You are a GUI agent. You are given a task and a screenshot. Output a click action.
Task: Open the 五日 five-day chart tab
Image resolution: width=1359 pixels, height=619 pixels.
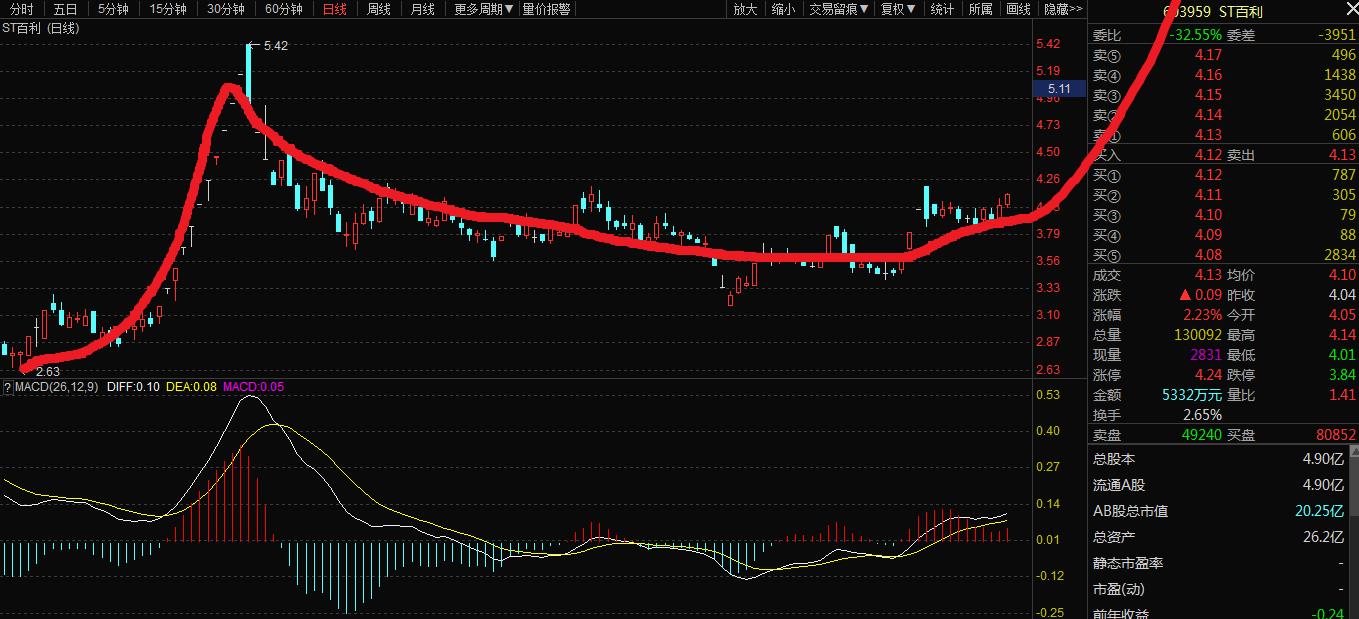pyautogui.click(x=65, y=9)
